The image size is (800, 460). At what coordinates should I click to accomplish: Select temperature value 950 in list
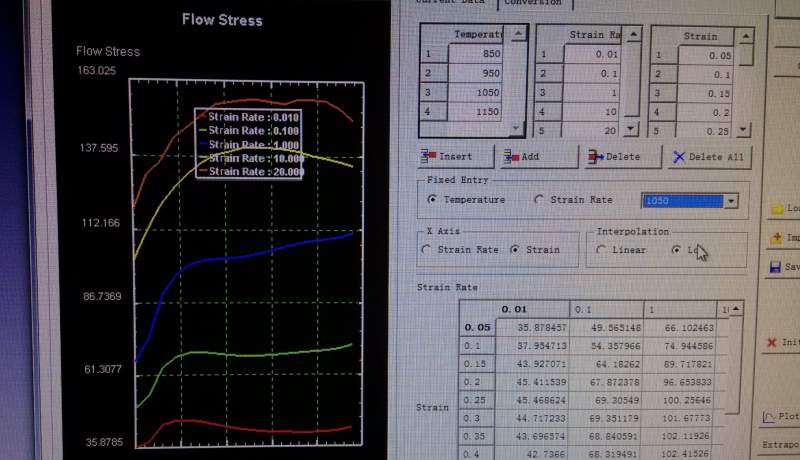point(476,73)
